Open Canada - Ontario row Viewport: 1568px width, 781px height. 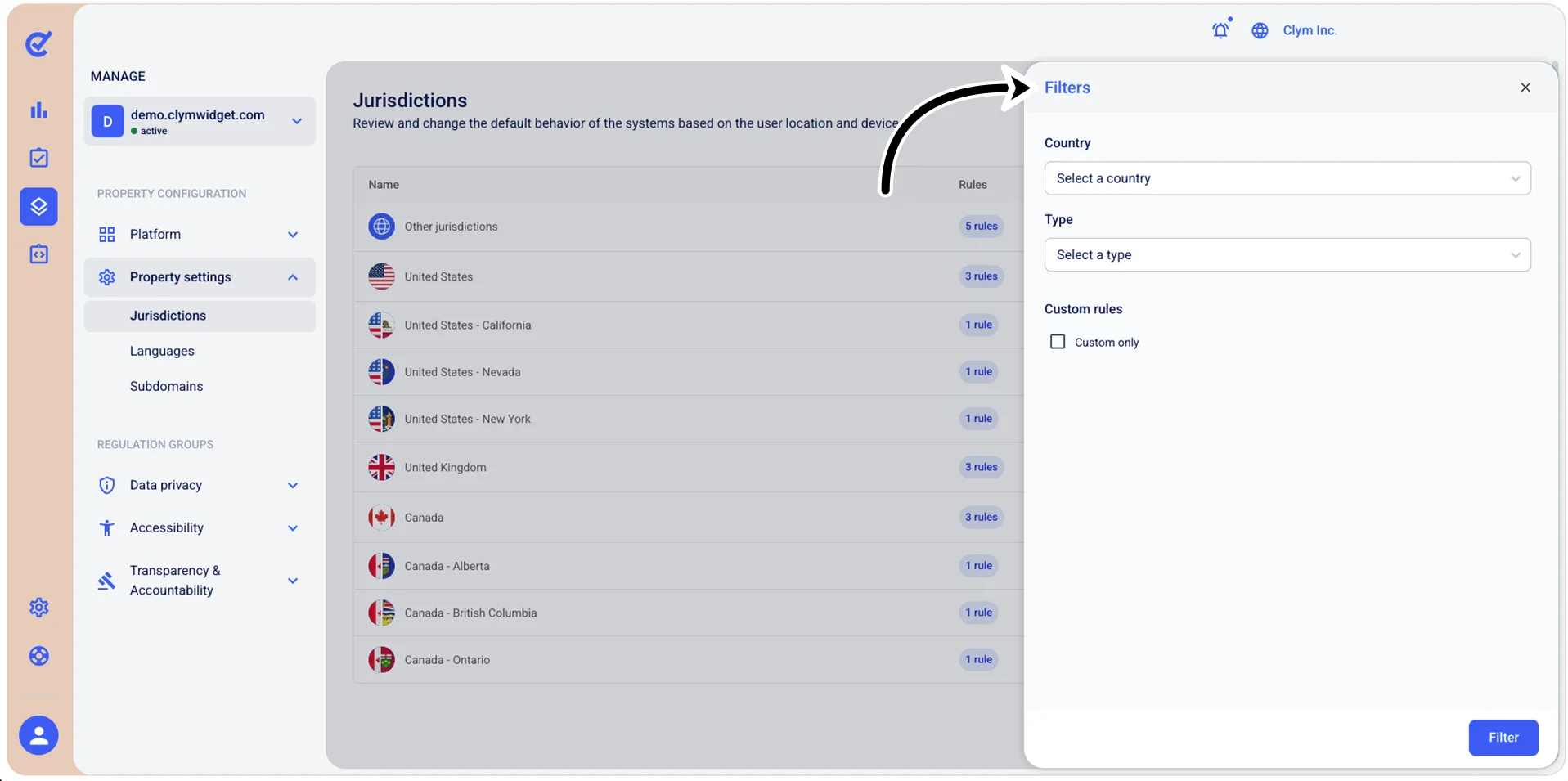tap(688, 660)
